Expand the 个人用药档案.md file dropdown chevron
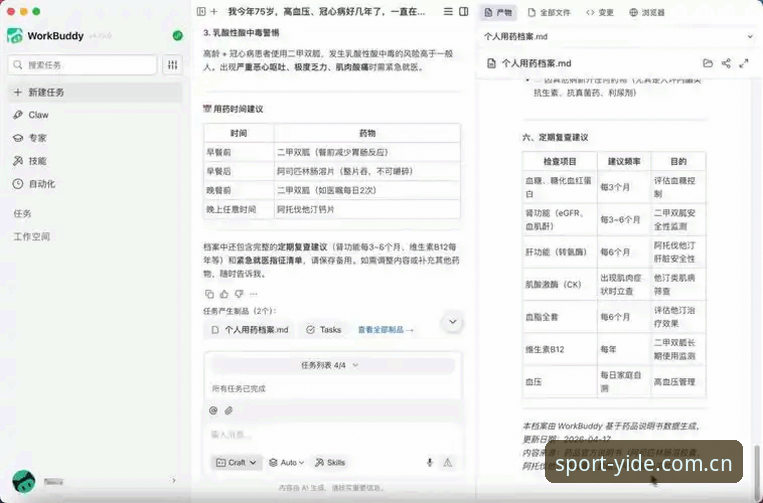The width and height of the screenshot is (763, 503). (750, 36)
